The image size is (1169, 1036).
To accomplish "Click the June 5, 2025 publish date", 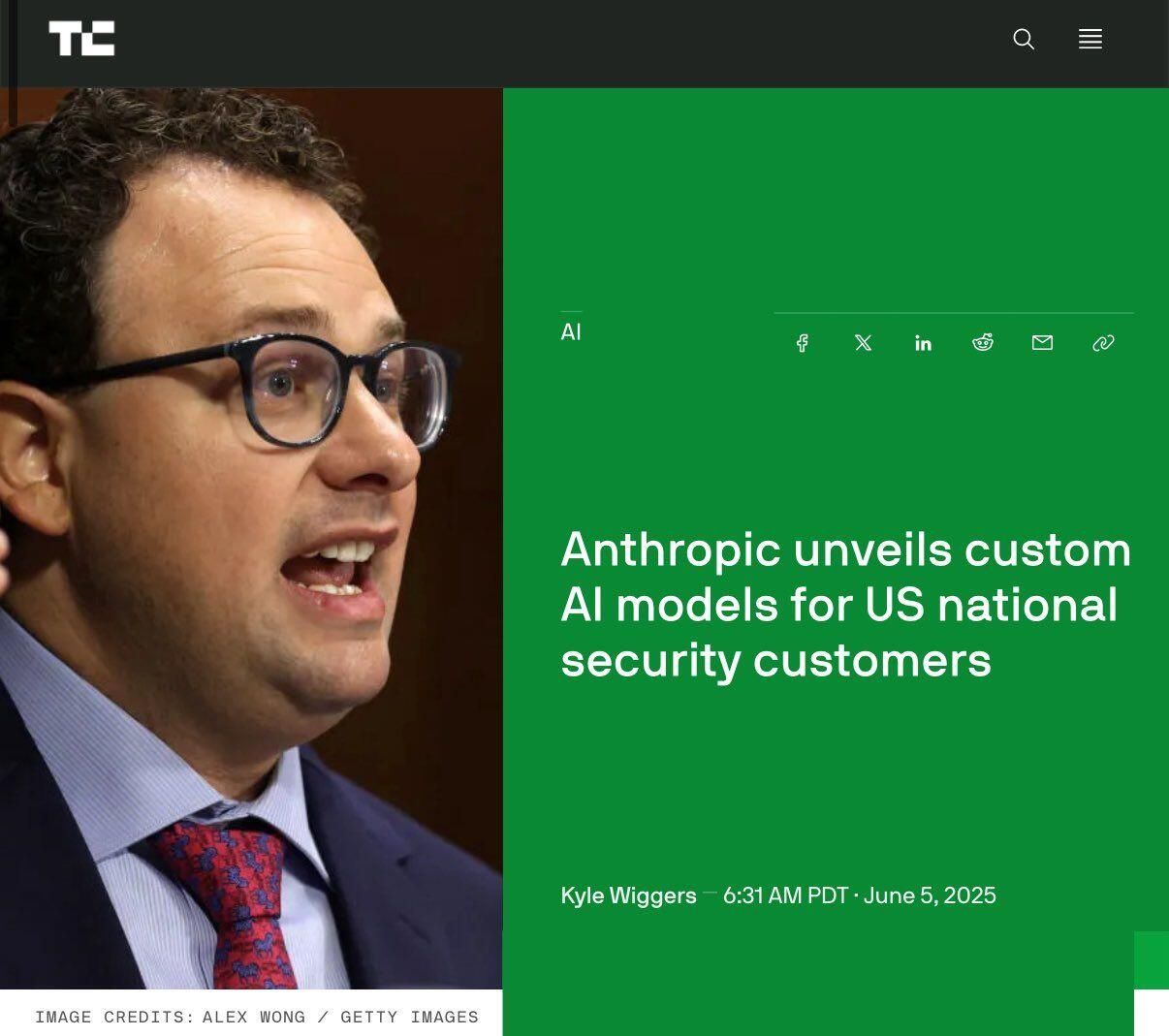I will 930,895.
